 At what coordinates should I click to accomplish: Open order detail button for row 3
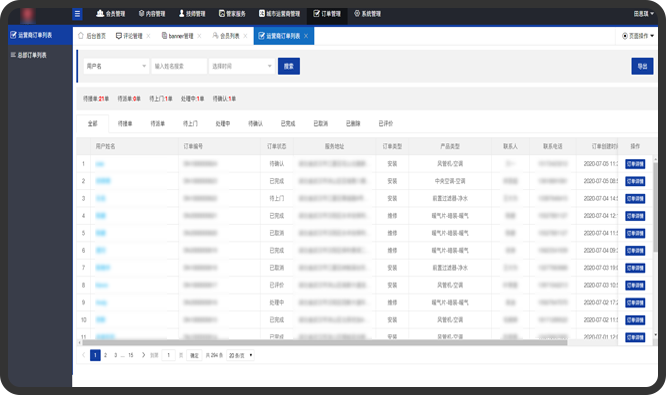(x=635, y=199)
